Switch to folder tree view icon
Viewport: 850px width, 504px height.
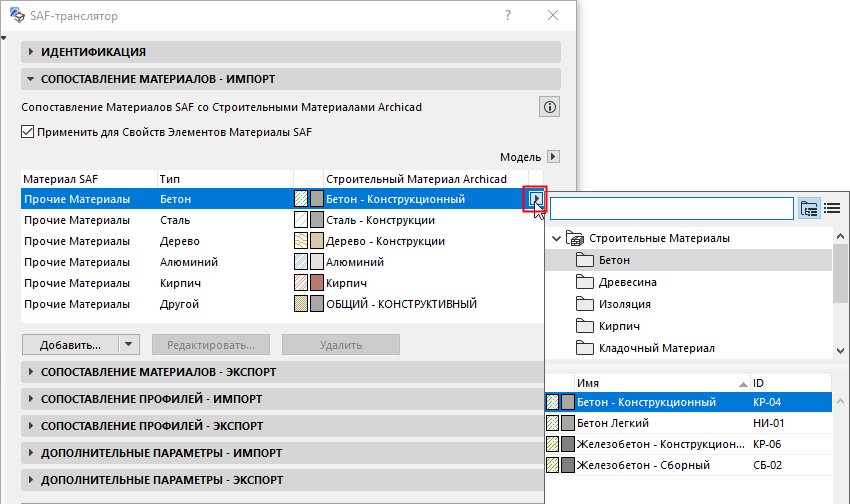point(809,208)
